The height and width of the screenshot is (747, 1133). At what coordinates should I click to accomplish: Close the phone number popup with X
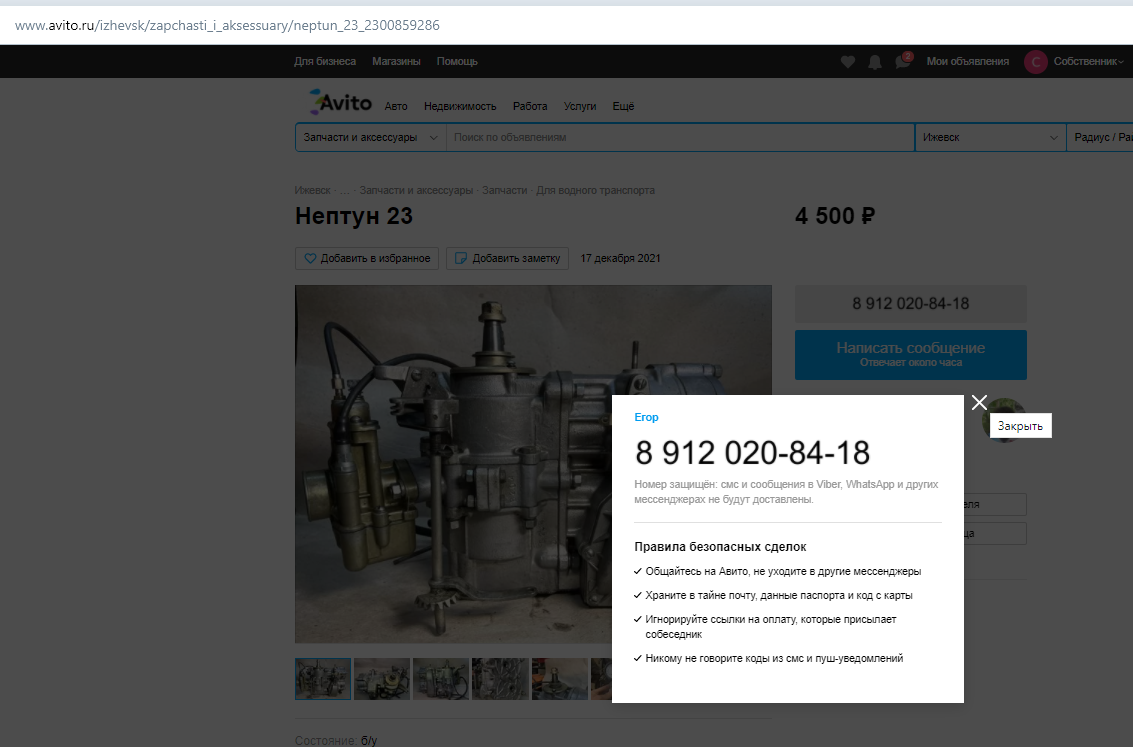tap(979, 402)
